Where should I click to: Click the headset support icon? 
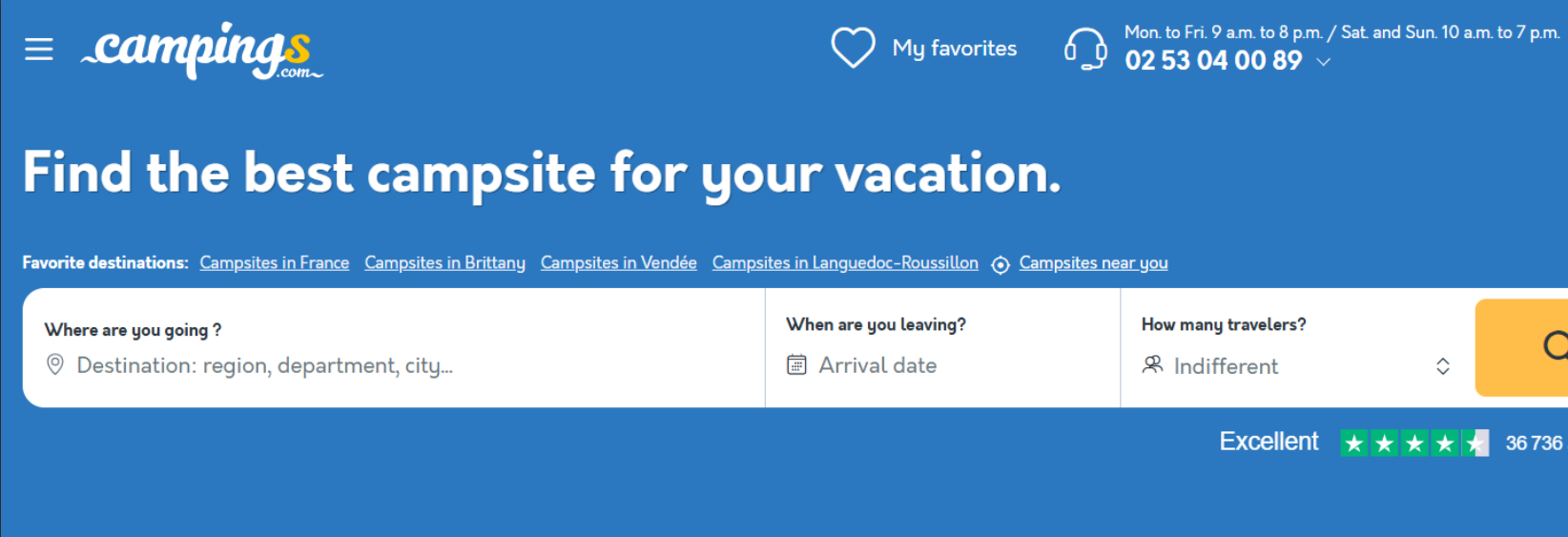tap(1085, 49)
